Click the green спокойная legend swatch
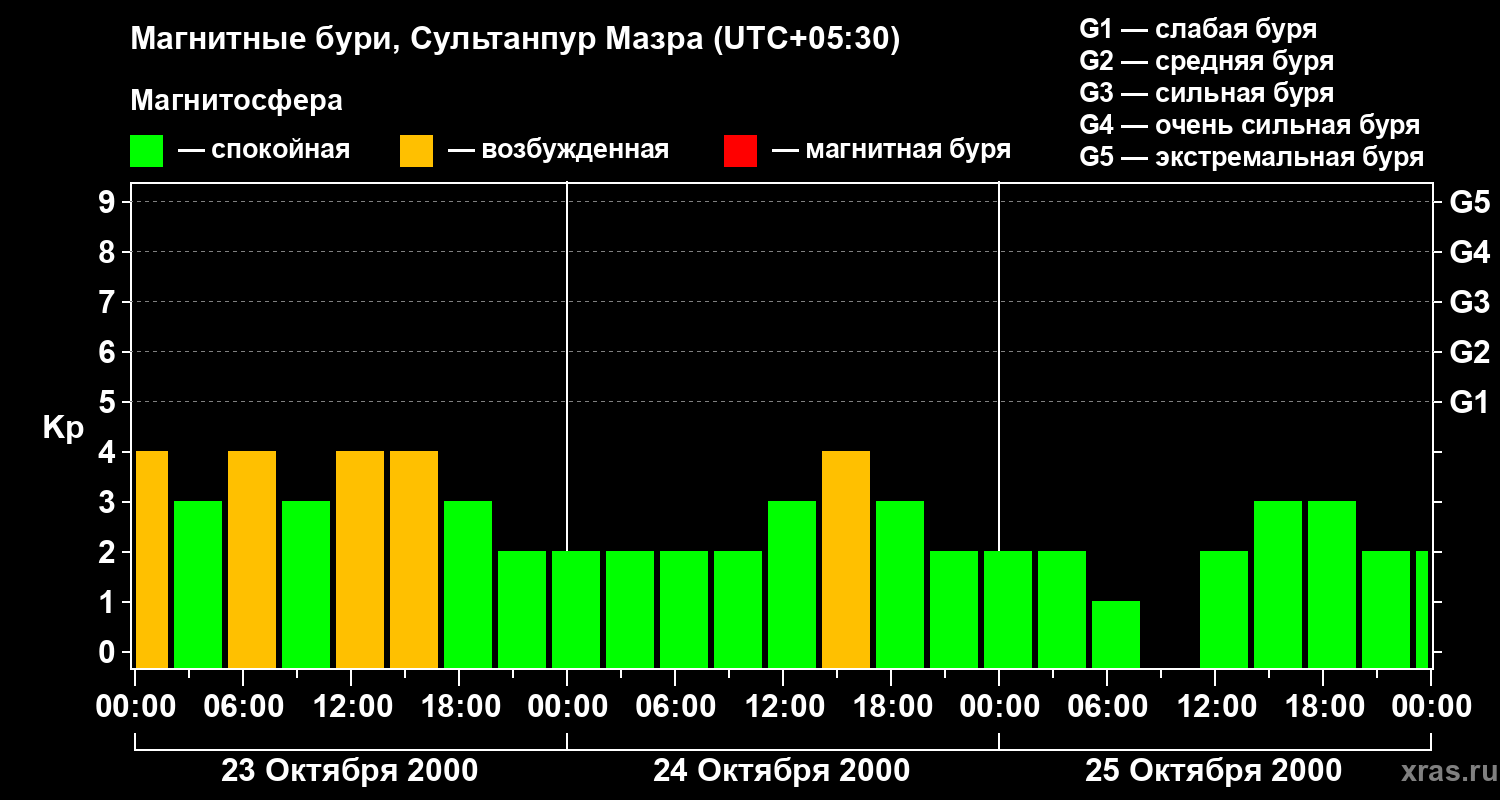 coord(147,151)
